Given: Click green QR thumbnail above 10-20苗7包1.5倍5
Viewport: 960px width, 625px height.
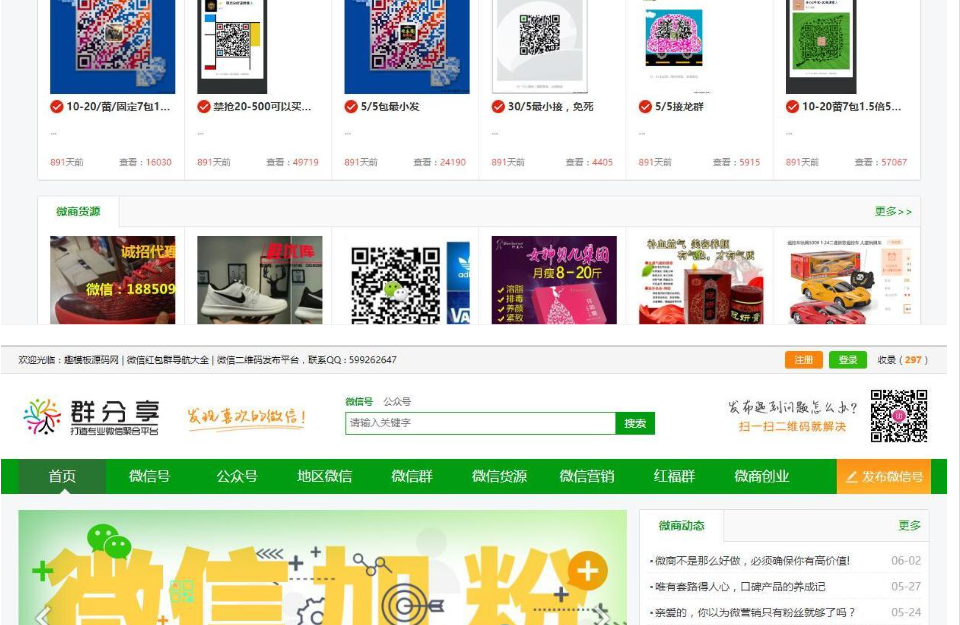Looking at the screenshot, I should tap(821, 47).
